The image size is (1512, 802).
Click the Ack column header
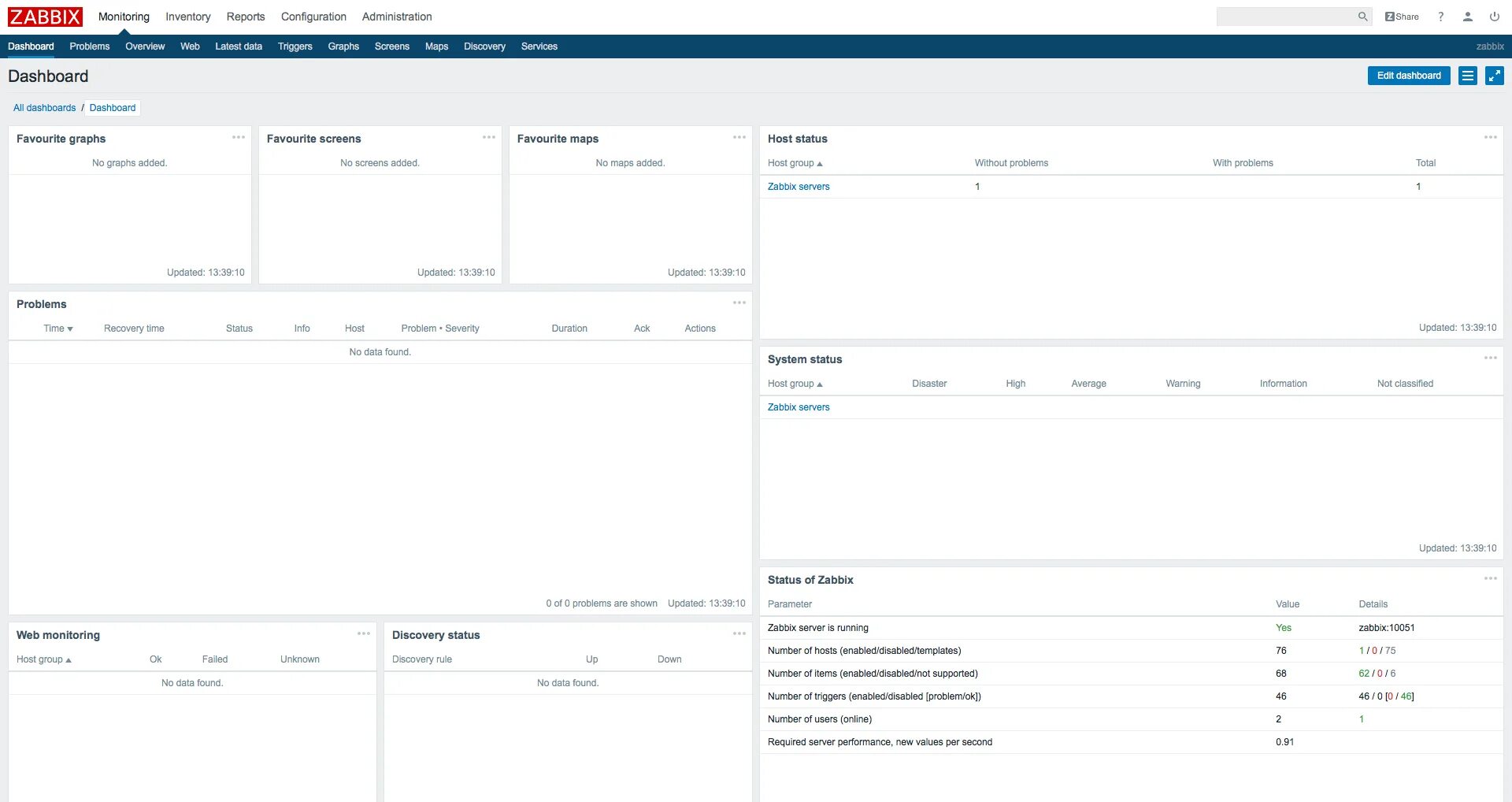pos(642,329)
